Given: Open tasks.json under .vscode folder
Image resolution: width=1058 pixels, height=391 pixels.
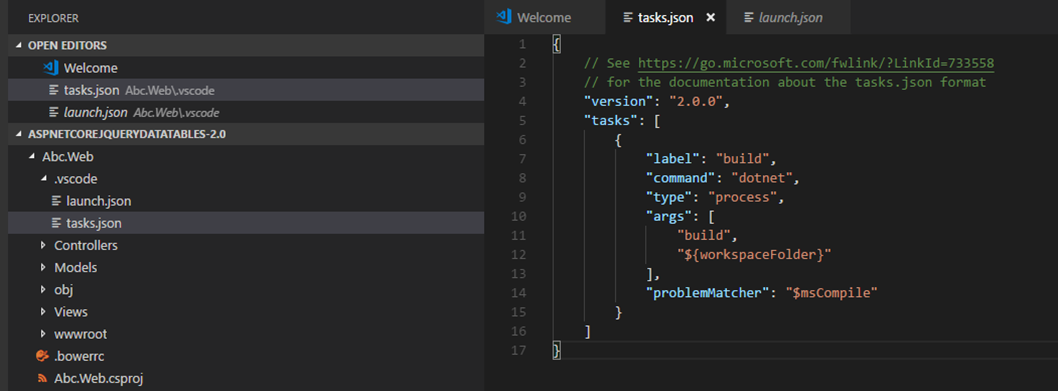Looking at the screenshot, I should [x=246, y=223].
